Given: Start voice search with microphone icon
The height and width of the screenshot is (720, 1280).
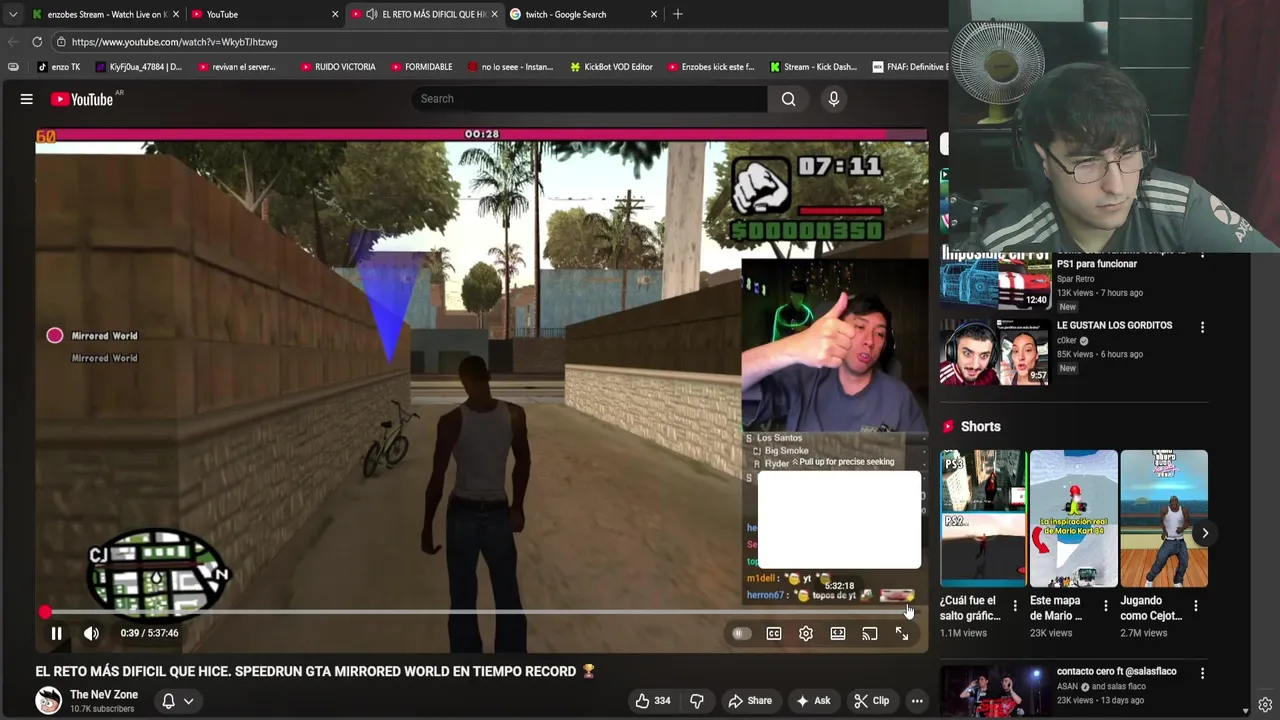Looking at the screenshot, I should (834, 99).
